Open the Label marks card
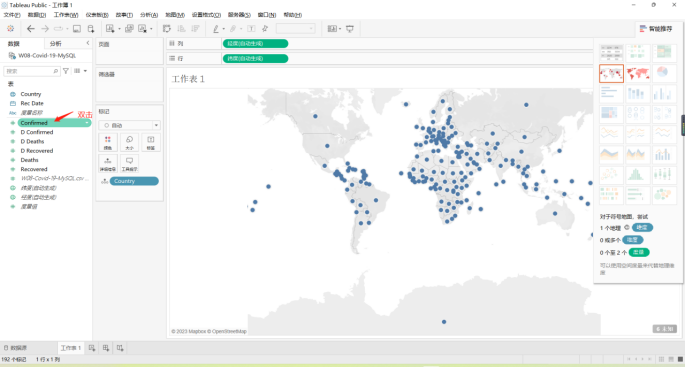The height and width of the screenshot is (368, 686). [x=150, y=143]
